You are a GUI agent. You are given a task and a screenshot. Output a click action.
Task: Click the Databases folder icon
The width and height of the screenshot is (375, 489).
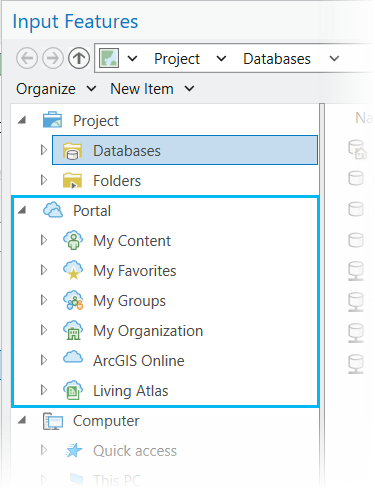(72, 151)
